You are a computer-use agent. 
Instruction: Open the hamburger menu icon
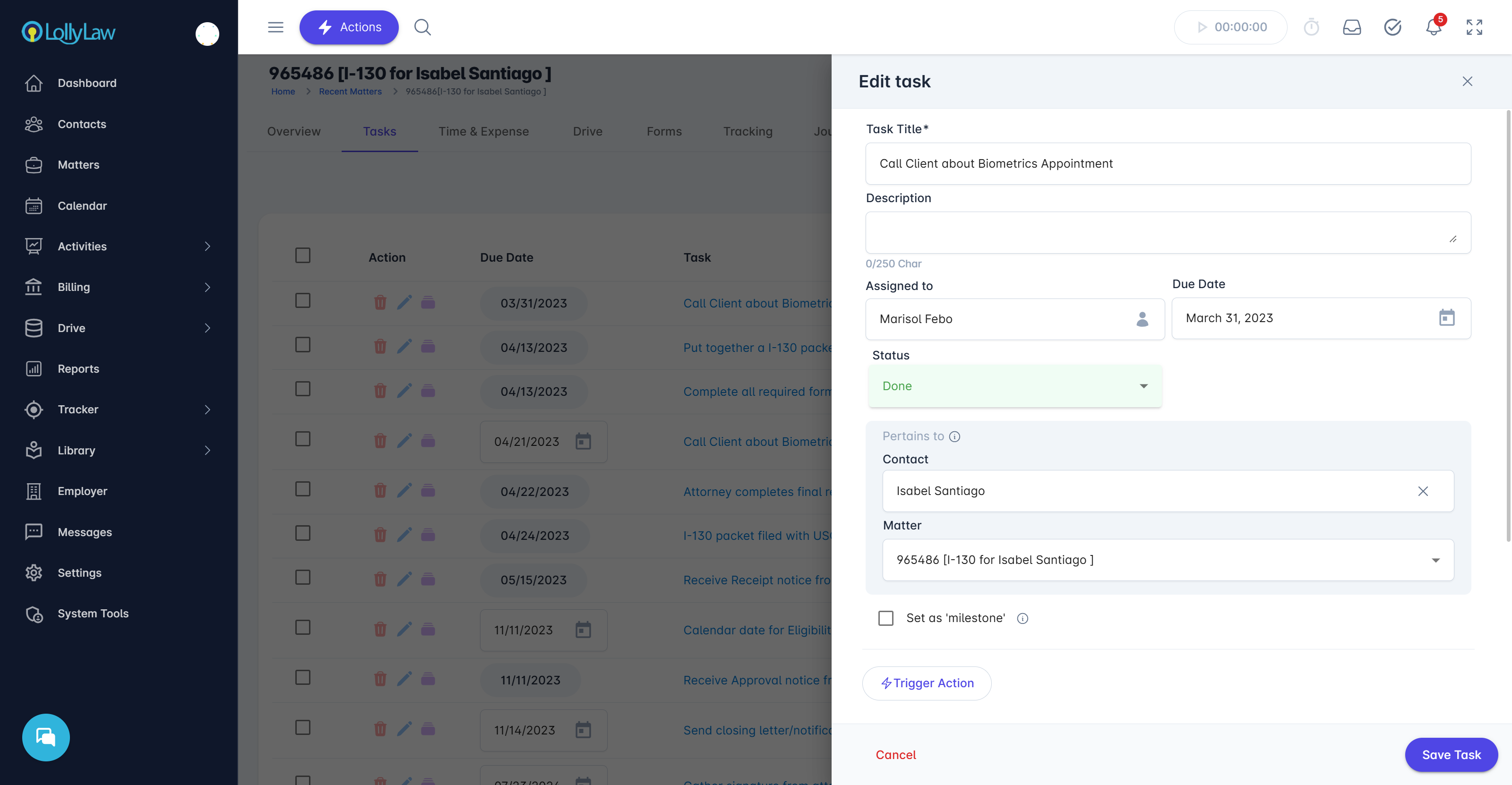pos(275,27)
